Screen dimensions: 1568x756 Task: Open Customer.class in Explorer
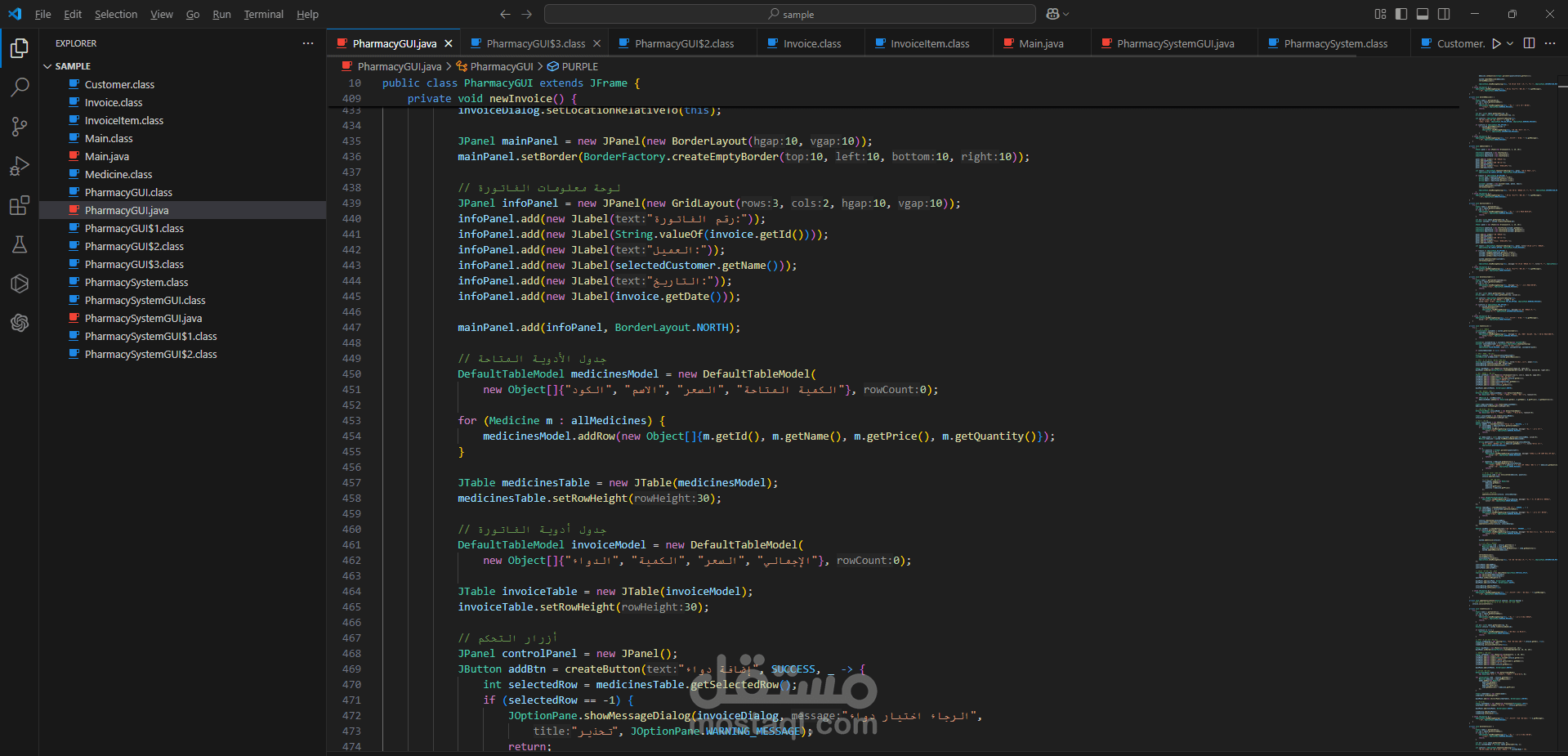(119, 84)
